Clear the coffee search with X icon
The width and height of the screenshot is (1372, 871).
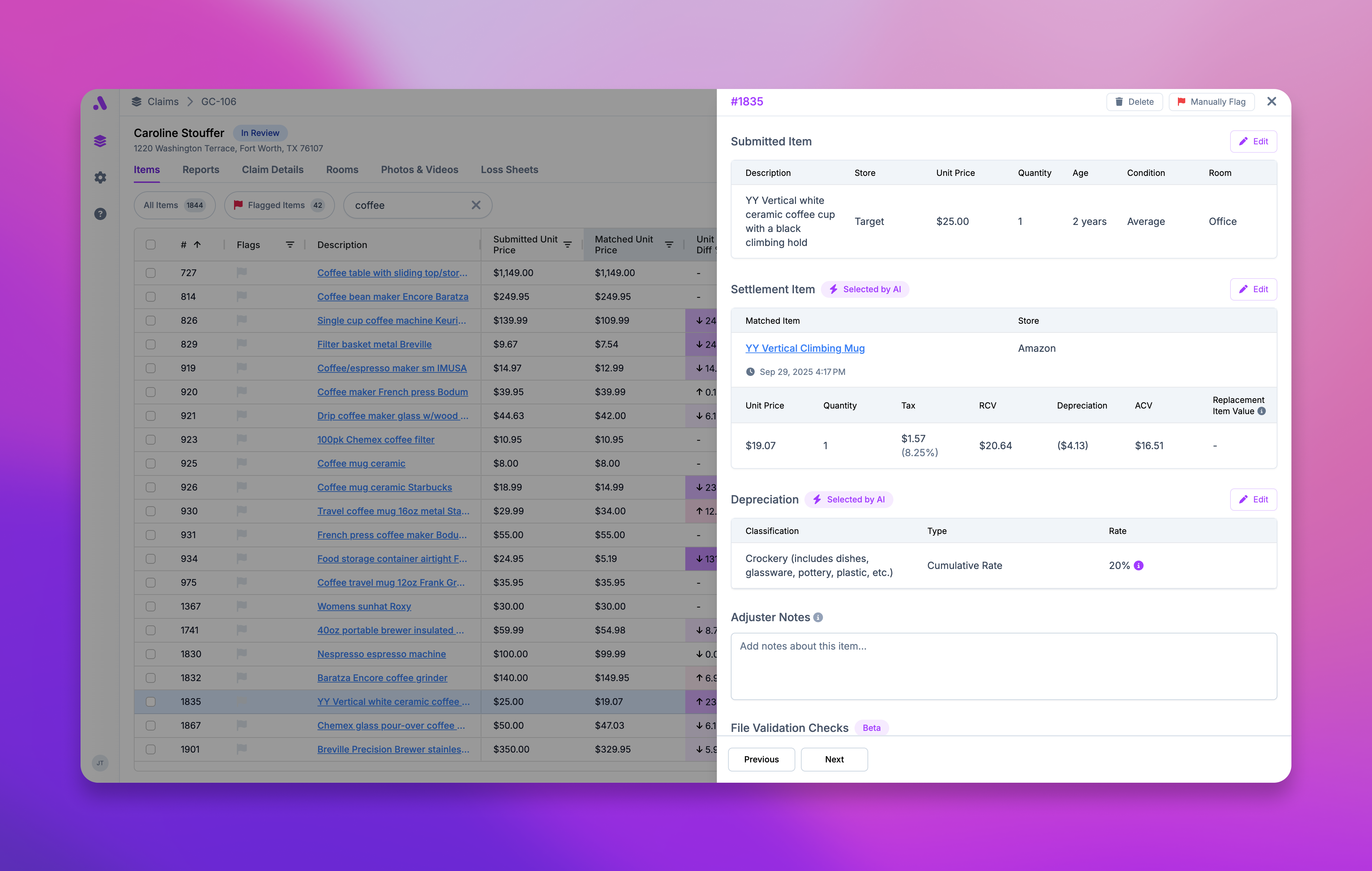[476, 205]
